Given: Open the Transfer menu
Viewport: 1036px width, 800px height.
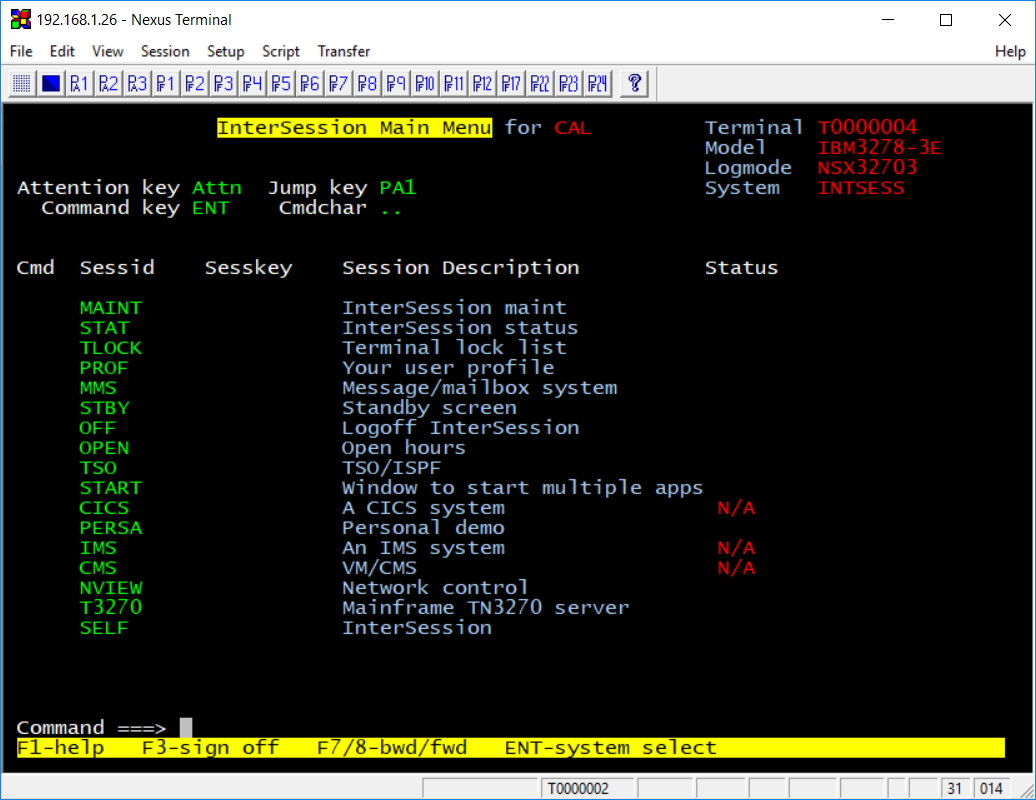Looking at the screenshot, I should (343, 51).
